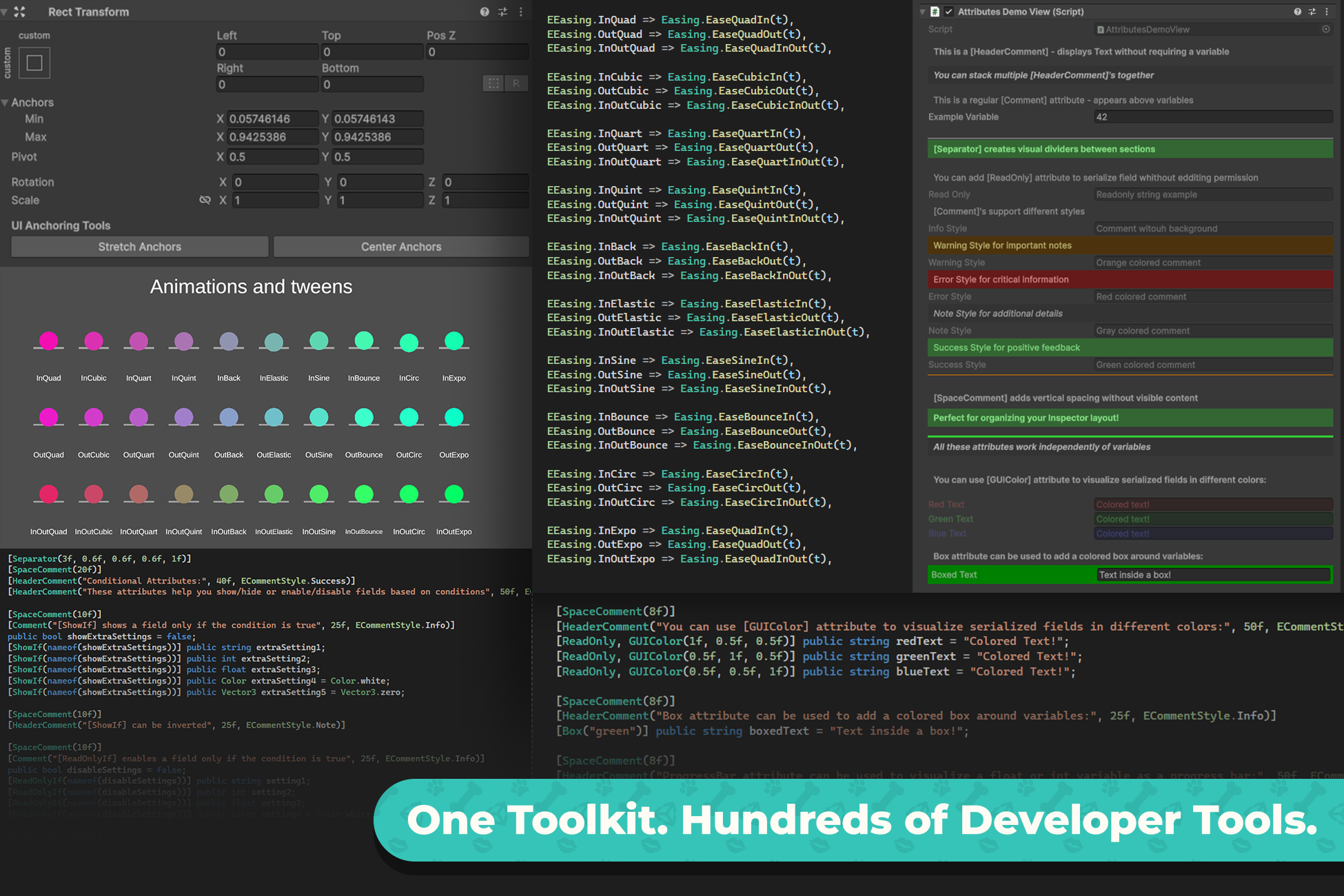The height and width of the screenshot is (896, 1344).
Task: Open Attributes Demo View help icon
Action: pyautogui.click(x=1298, y=12)
